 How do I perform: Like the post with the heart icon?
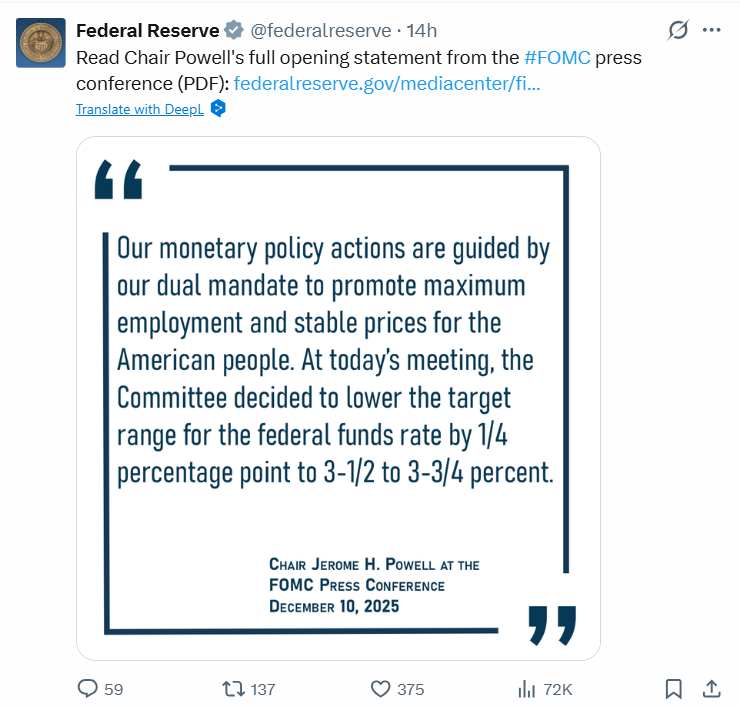click(380, 689)
